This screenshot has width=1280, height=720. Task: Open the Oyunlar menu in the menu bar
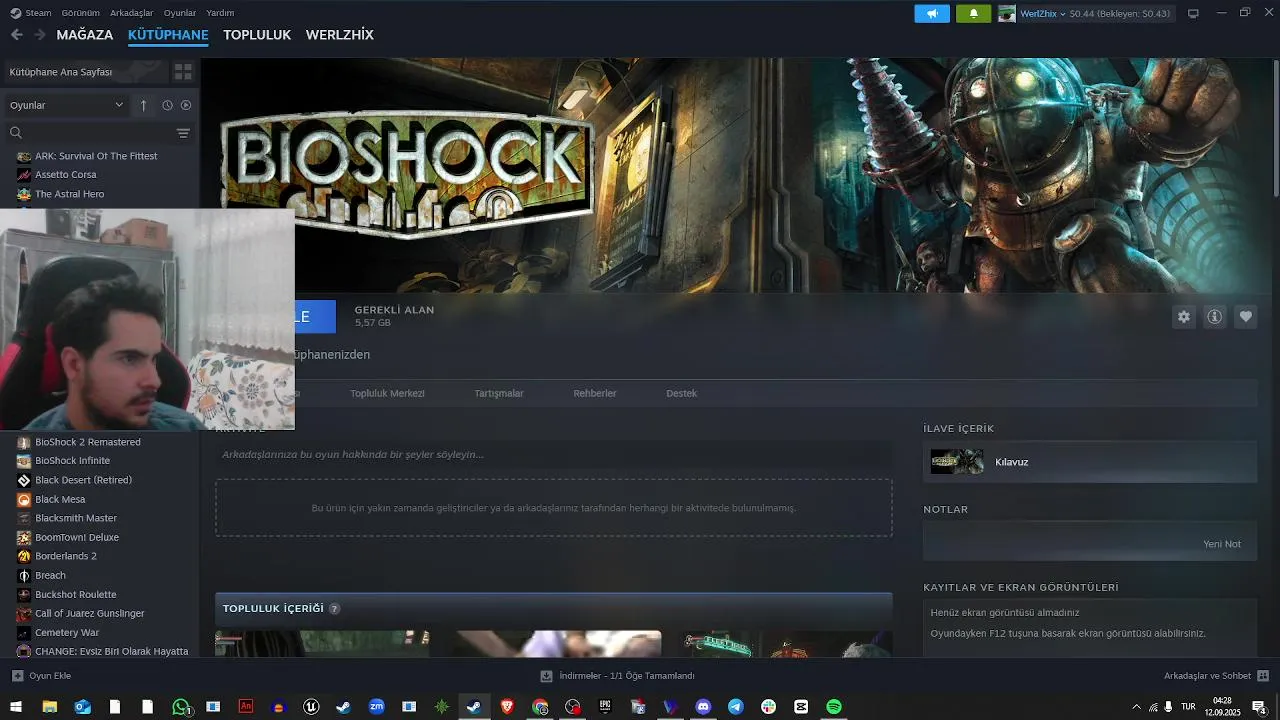pos(180,13)
